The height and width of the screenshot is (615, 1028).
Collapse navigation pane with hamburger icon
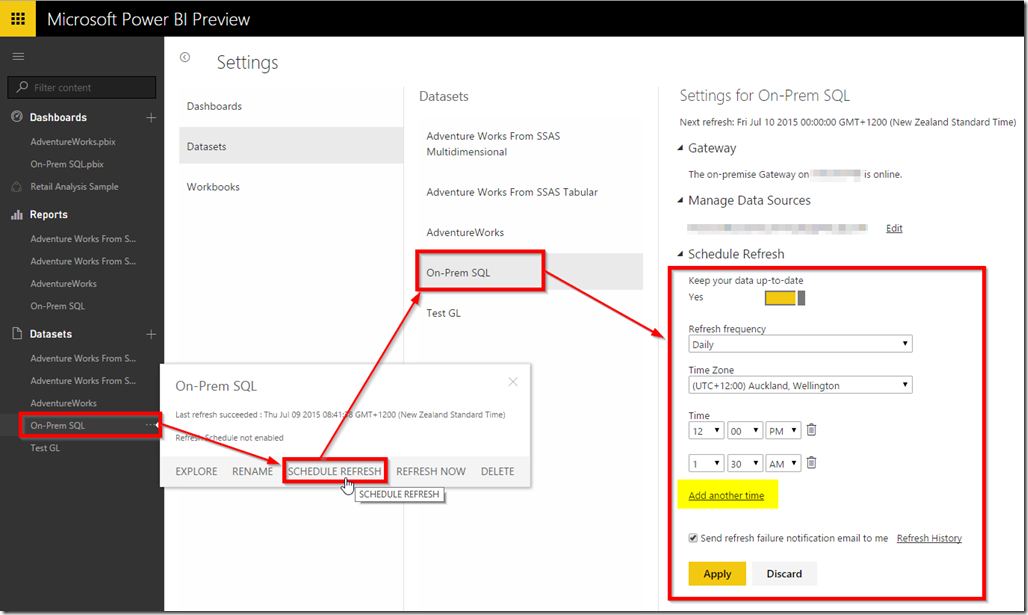coord(18,56)
